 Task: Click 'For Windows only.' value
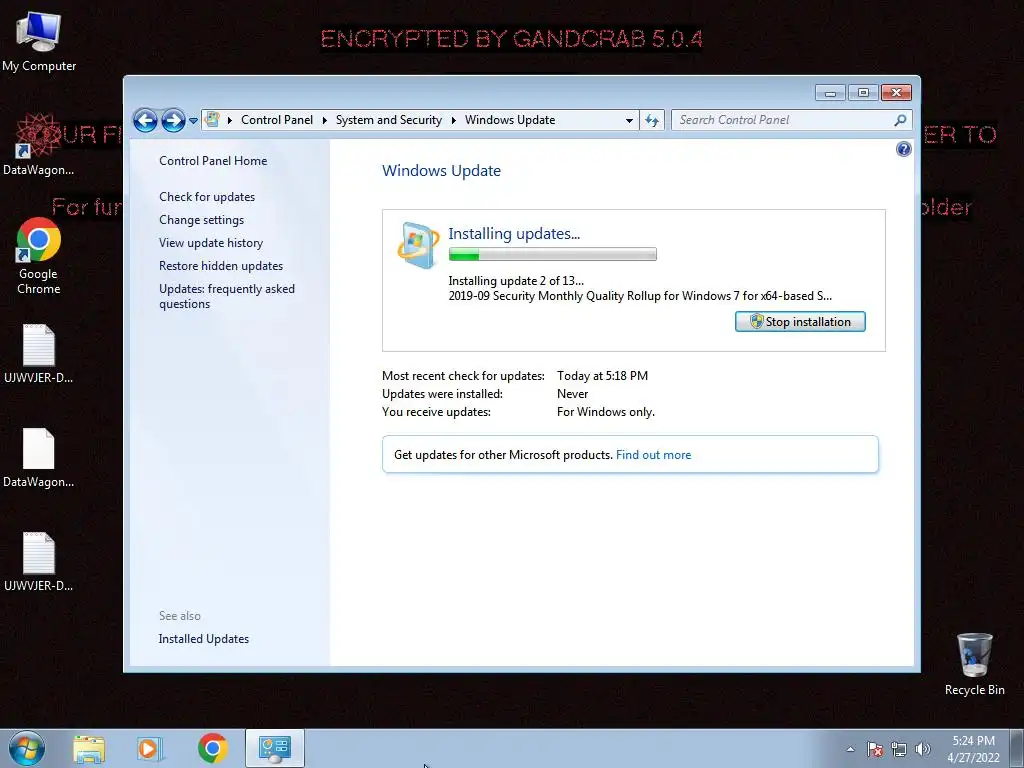click(x=605, y=412)
